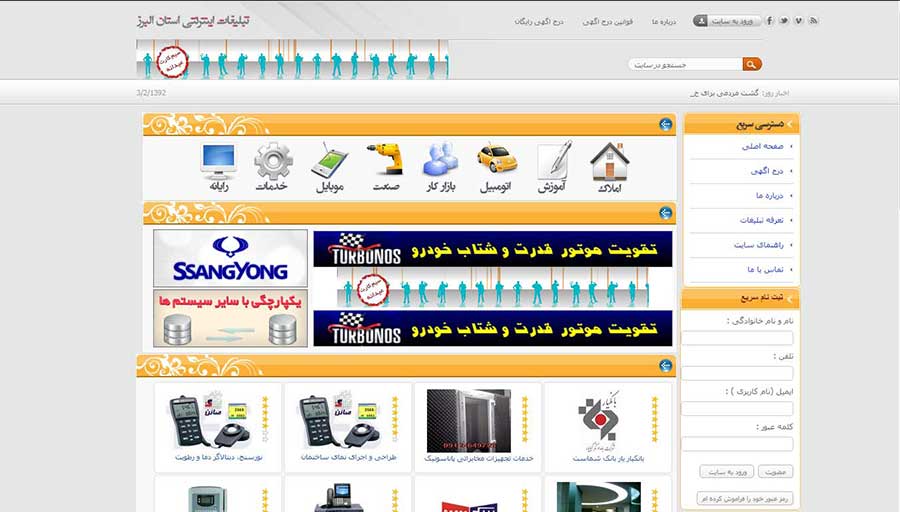This screenshot has width=900, height=512.
Task: Open the آموزش pen-and-paper category icon
Action: tap(553, 160)
